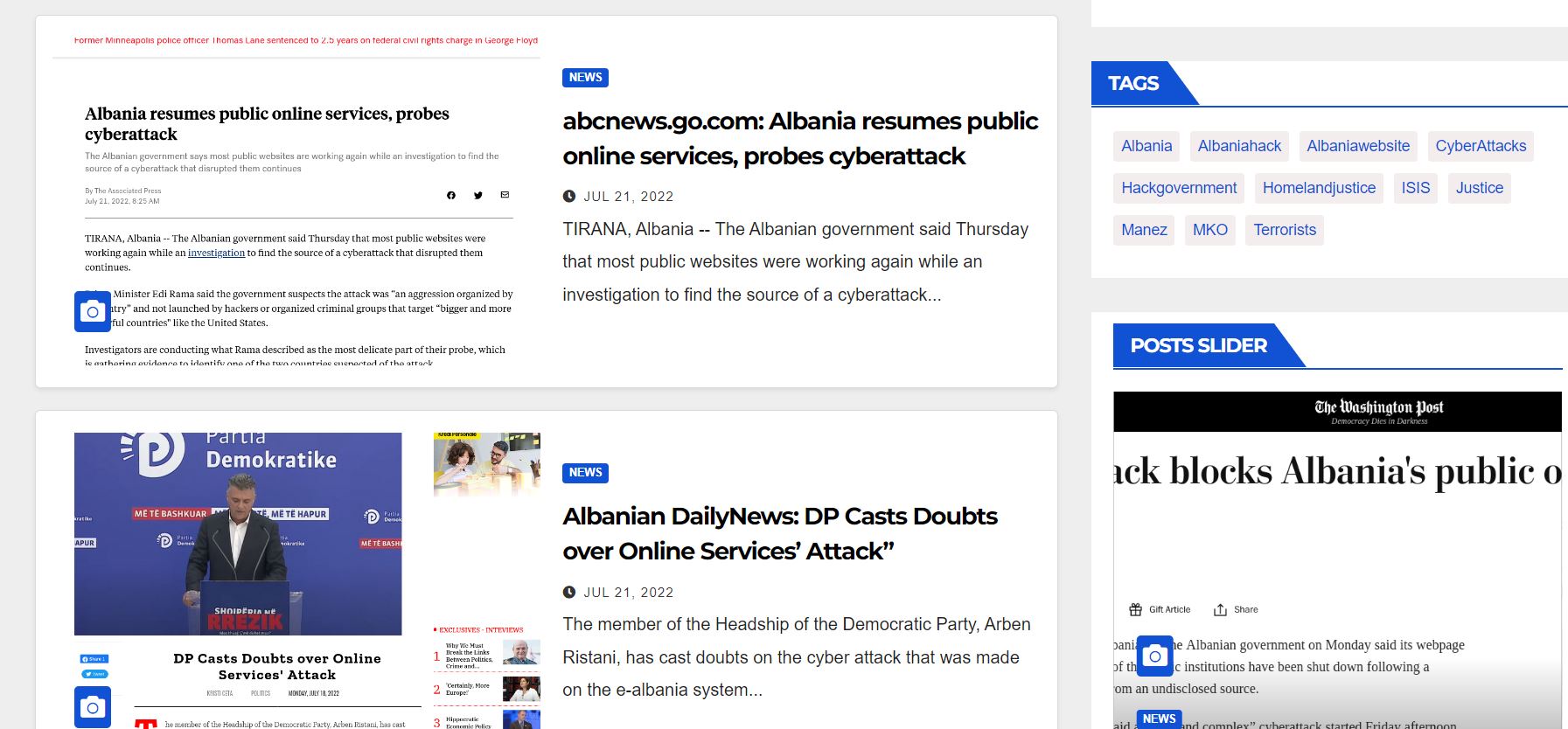
Task: Open the abcnews.go.com Albania resumes services headline
Action: pyautogui.click(x=799, y=138)
